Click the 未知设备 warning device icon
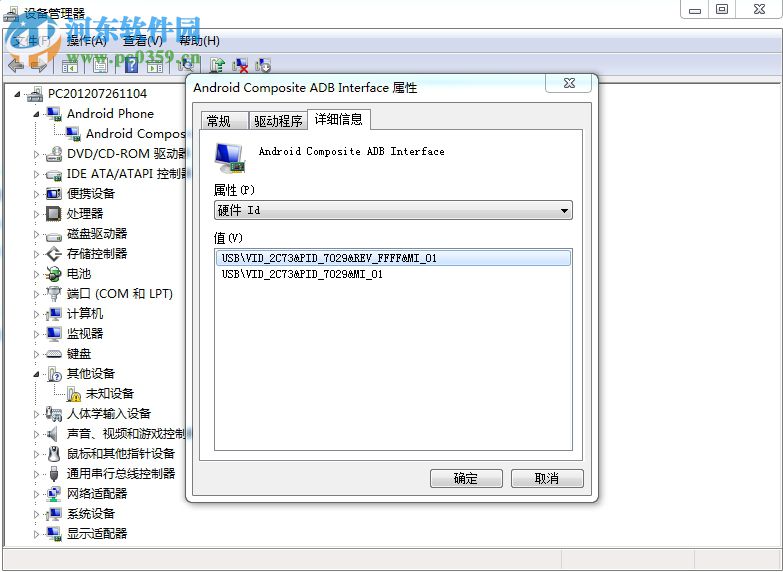783x572 pixels. 73,394
